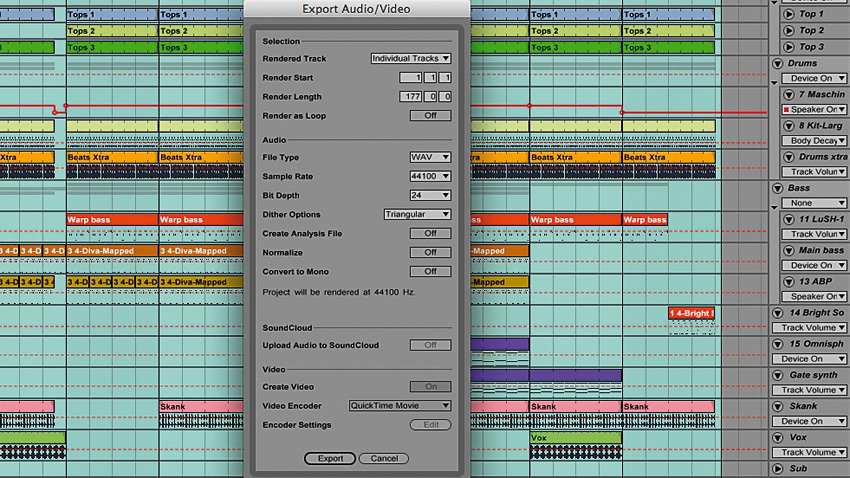The image size is (850, 478).
Task: Unfold the Drums group track
Action: (x=777, y=63)
